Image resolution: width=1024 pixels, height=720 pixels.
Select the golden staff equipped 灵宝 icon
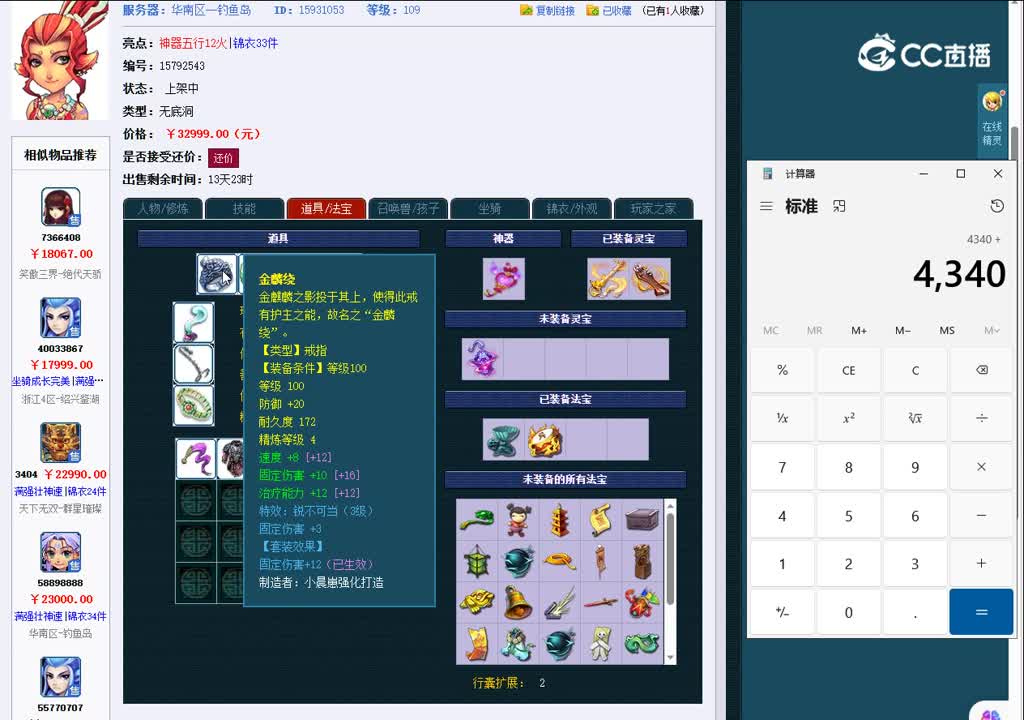pos(608,278)
